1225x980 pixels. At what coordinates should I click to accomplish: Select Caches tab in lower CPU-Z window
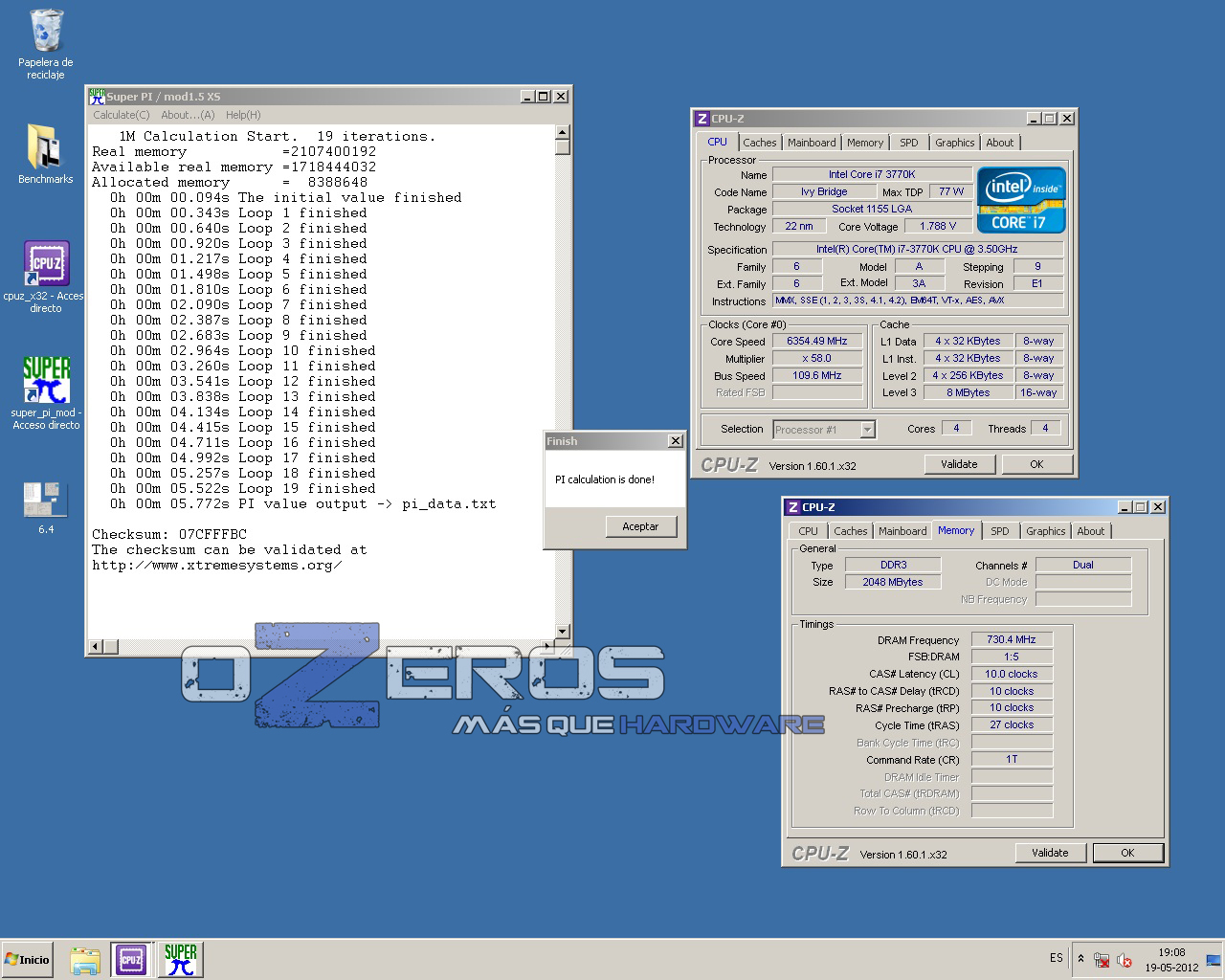tap(851, 531)
